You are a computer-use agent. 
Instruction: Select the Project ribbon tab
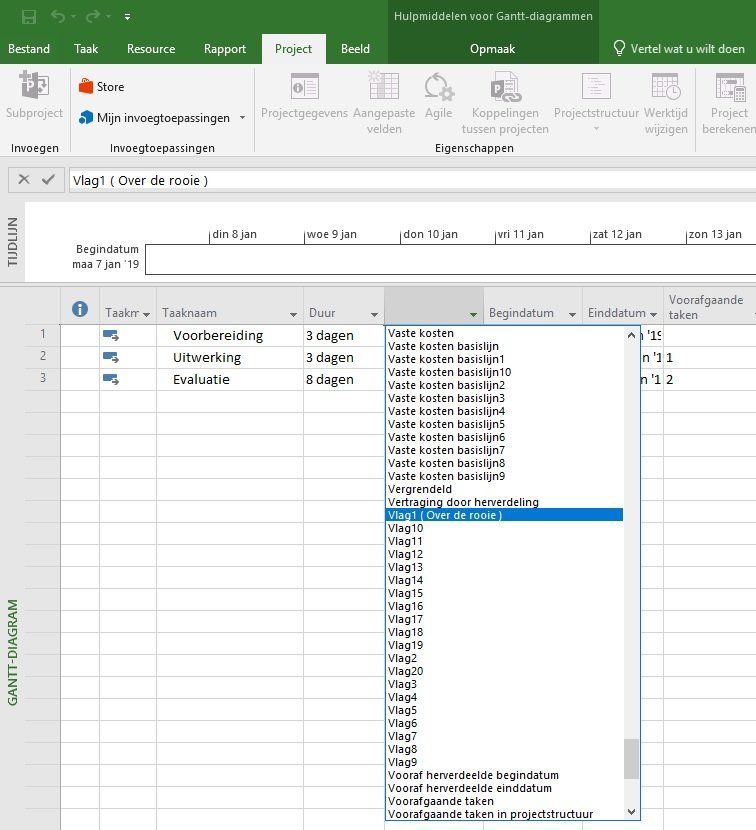click(x=293, y=49)
